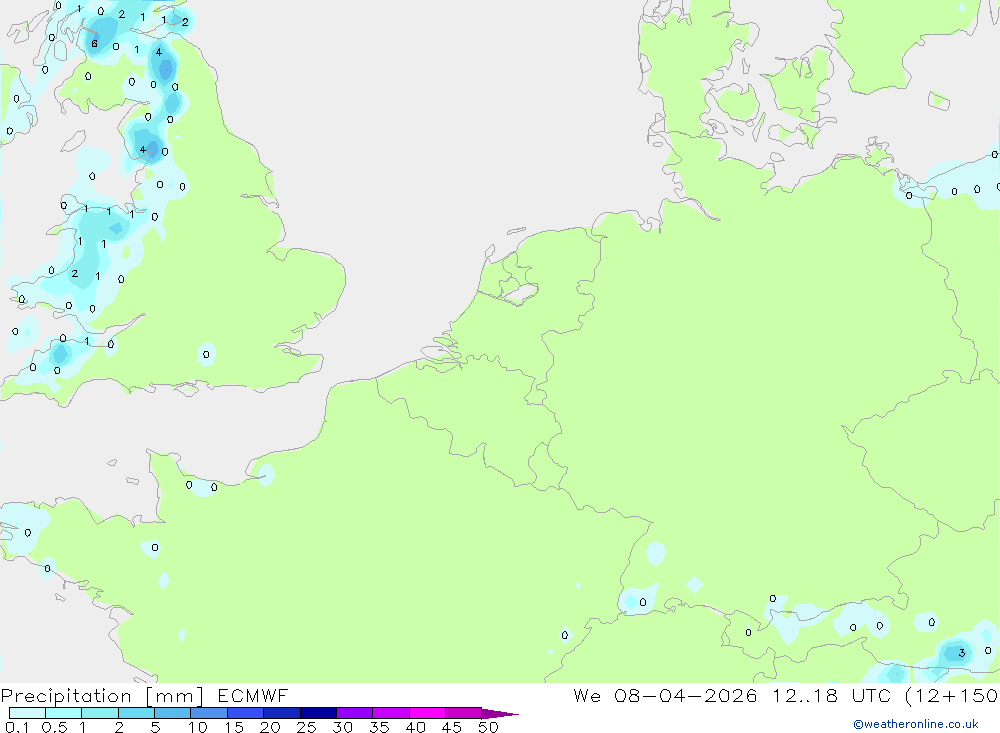Click the over-50 mm legend arrow tip
The image size is (1000, 733).
pyautogui.click(x=501, y=714)
